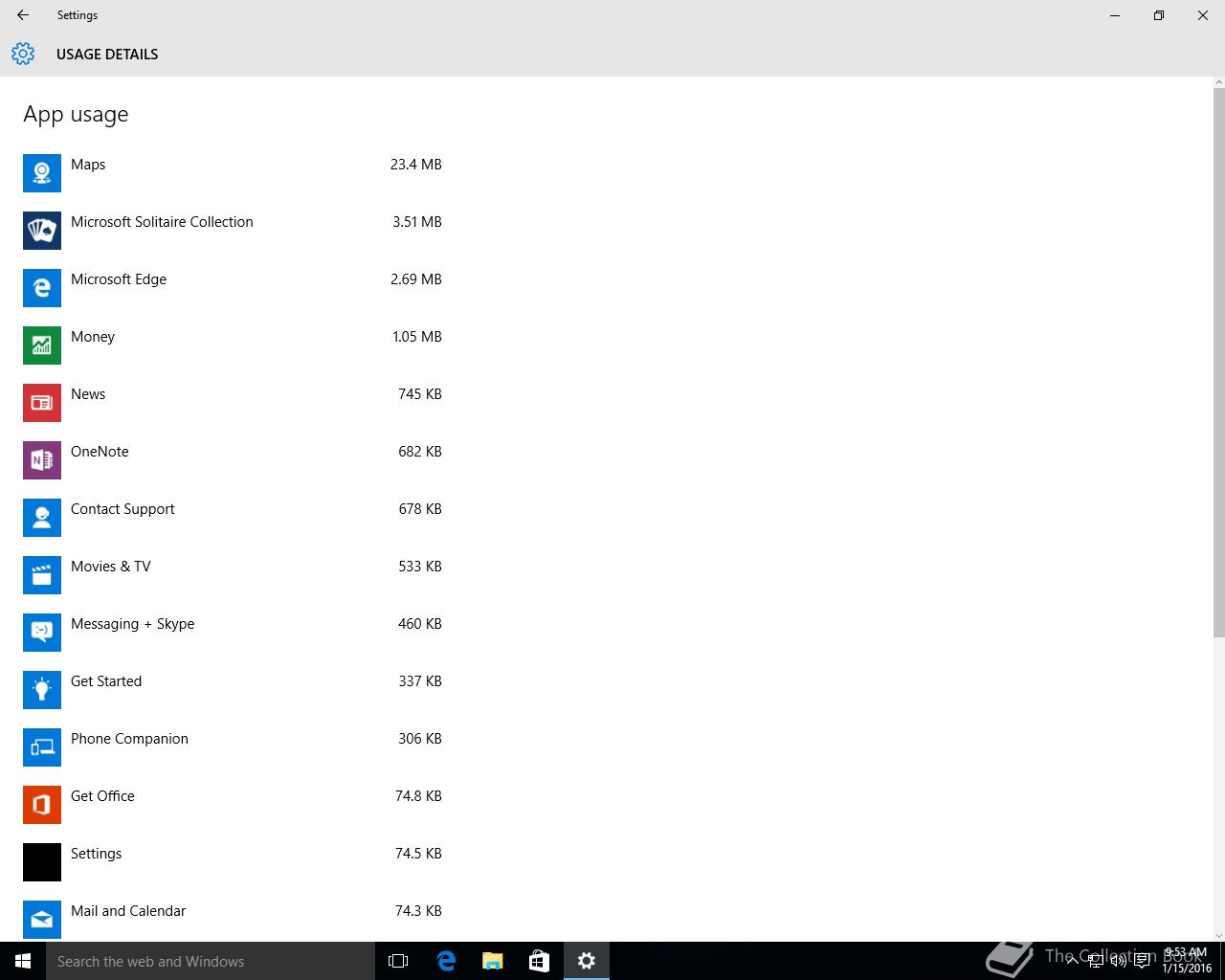Select the Contact Support label
Viewport: 1225px width, 980px height.
[122, 509]
